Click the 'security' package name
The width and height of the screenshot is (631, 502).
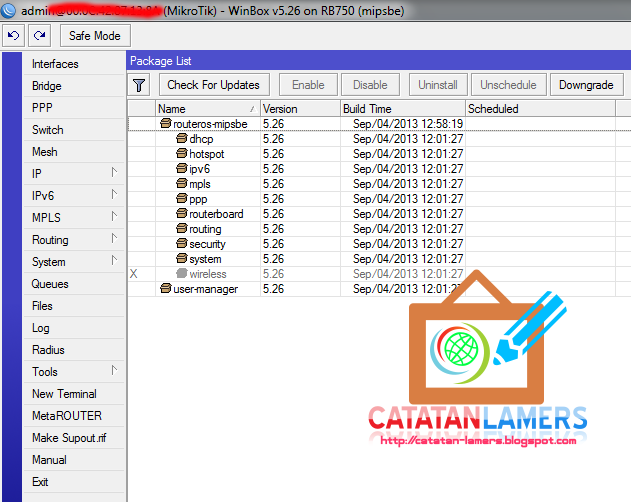coord(208,244)
